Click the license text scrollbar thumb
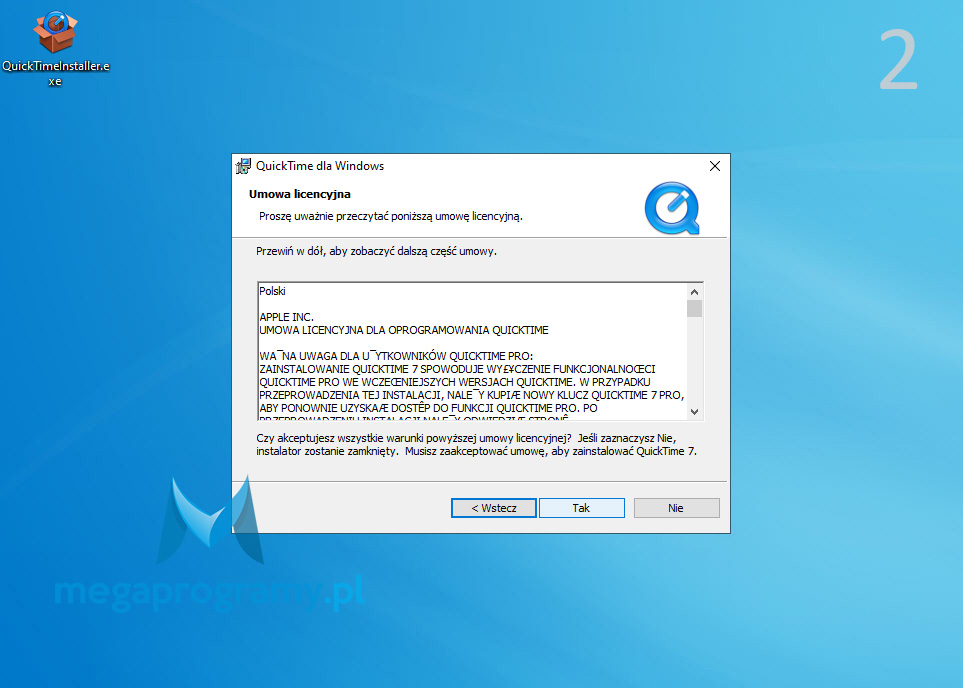The width and height of the screenshot is (963, 688). coord(695,308)
